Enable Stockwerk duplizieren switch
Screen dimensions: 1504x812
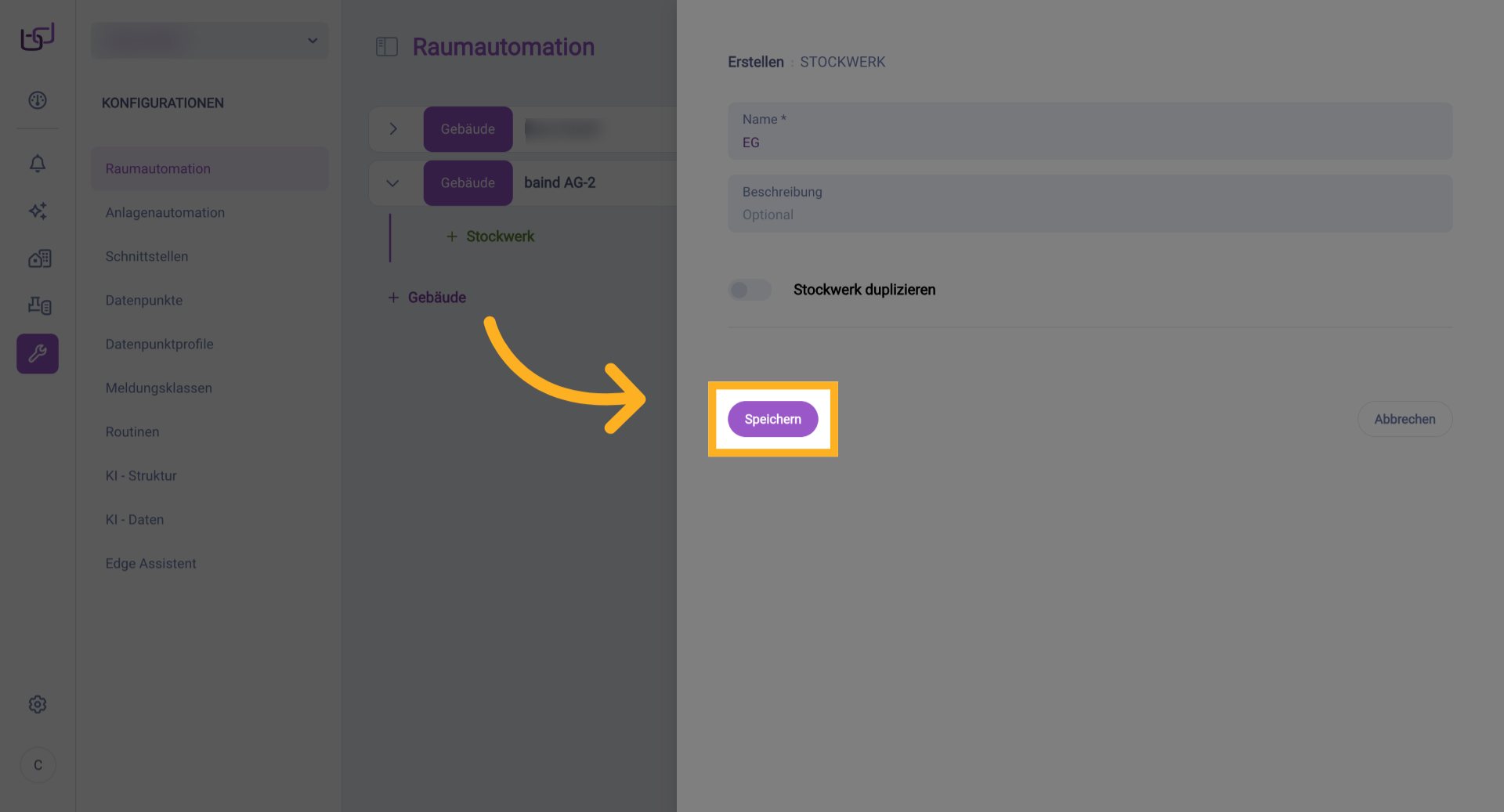pos(750,290)
